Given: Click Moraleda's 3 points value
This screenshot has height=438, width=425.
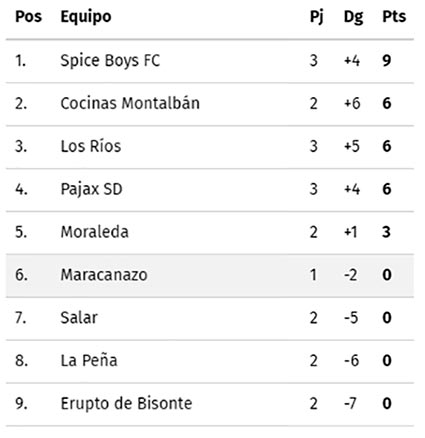Looking at the screenshot, I should click(x=386, y=232).
